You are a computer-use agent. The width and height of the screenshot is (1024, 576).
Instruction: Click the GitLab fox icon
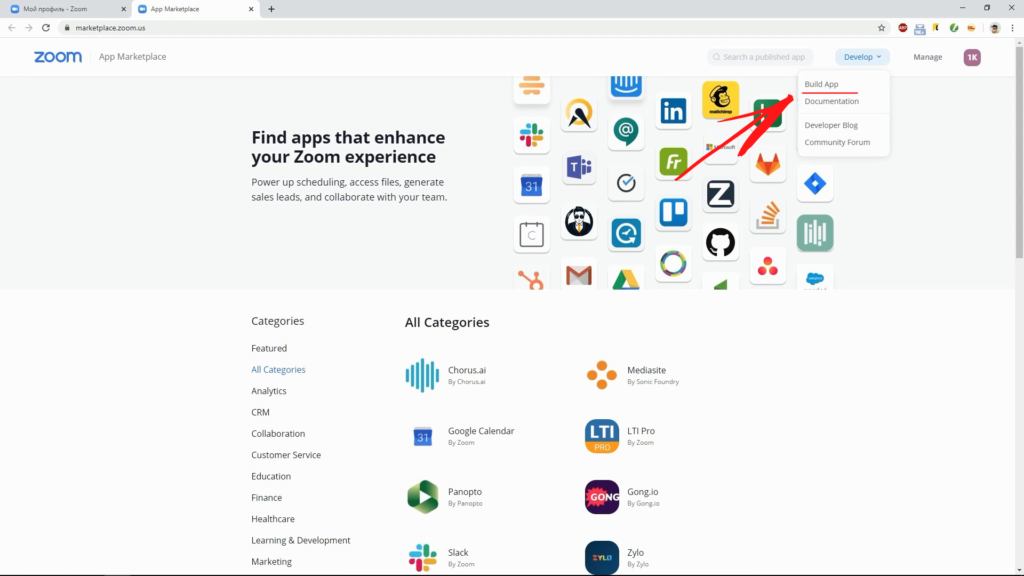[x=768, y=164]
